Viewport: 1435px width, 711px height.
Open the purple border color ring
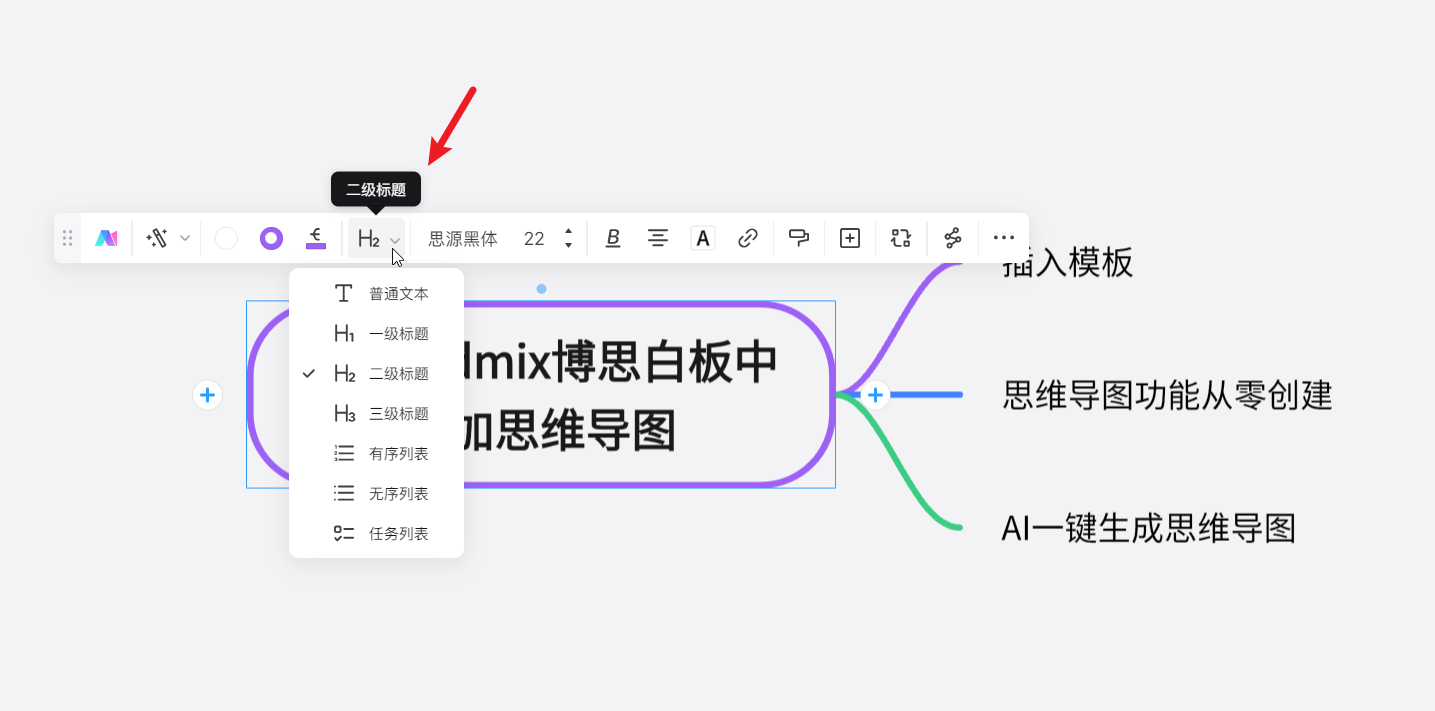271,238
